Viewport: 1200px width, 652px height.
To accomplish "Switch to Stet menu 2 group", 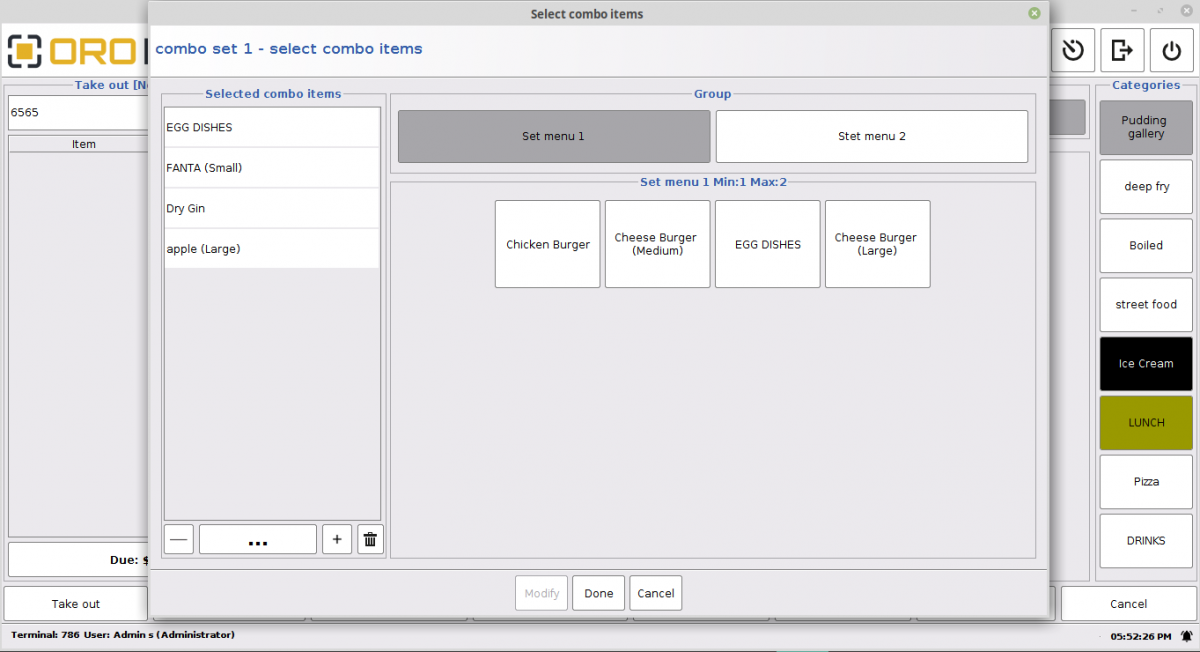I will (872, 136).
